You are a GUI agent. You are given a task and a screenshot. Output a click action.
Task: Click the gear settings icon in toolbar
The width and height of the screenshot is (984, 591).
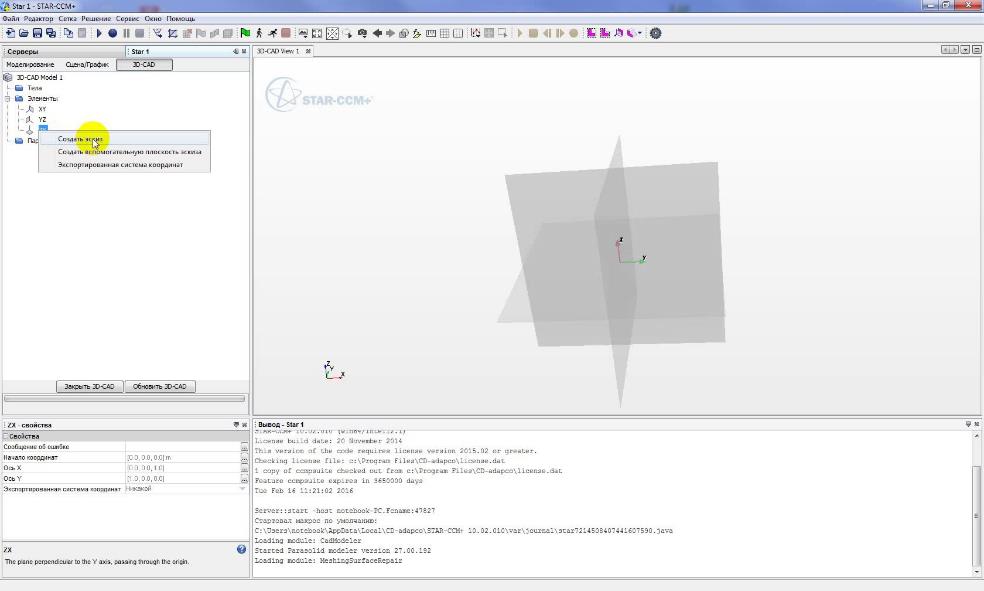(x=656, y=33)
